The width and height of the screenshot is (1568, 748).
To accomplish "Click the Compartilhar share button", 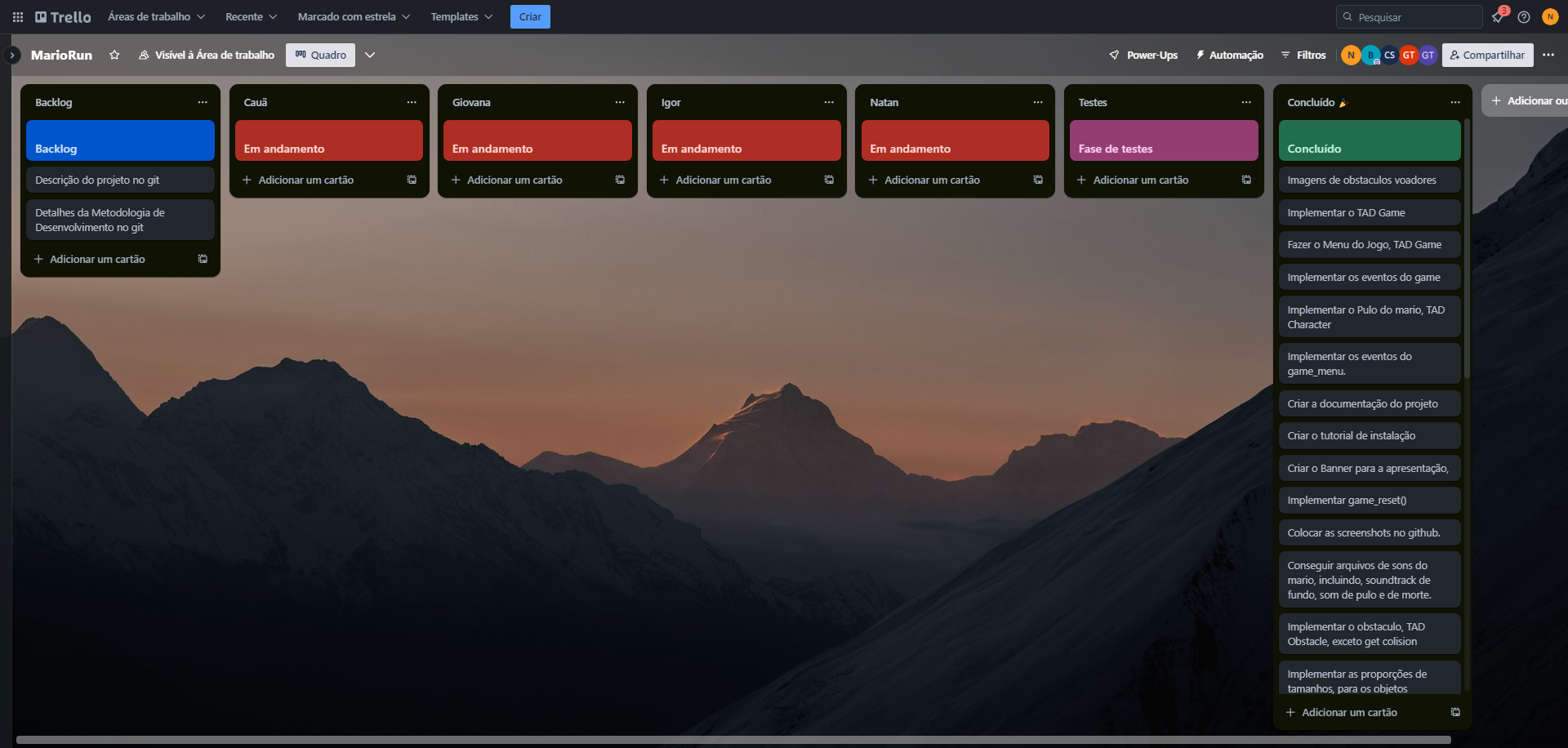I will (x=1487, y=55).
